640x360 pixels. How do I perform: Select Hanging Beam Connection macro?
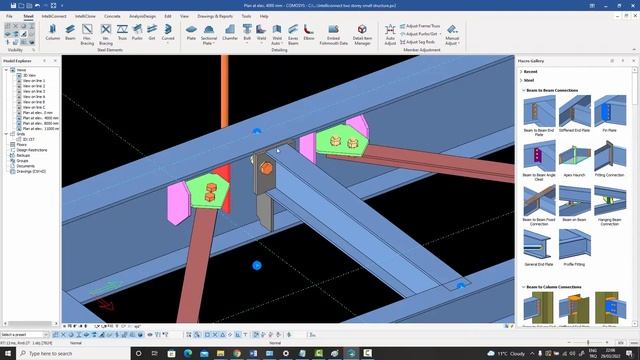610,205
